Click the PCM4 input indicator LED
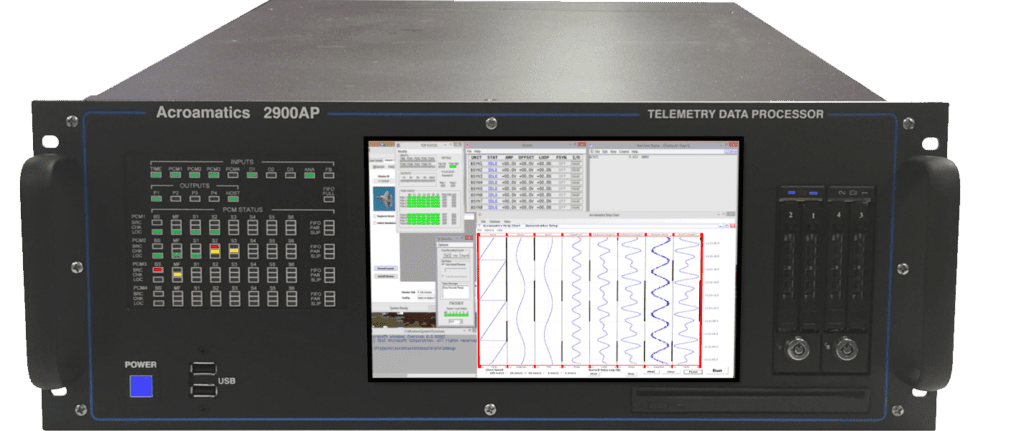The image size is (1024, 431). coord(233,175)
